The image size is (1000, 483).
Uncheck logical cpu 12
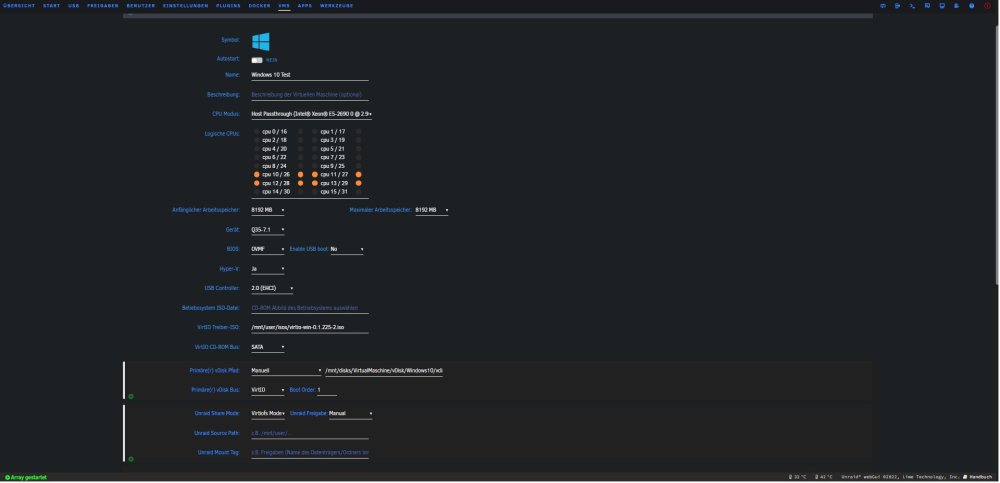(256, 183)
